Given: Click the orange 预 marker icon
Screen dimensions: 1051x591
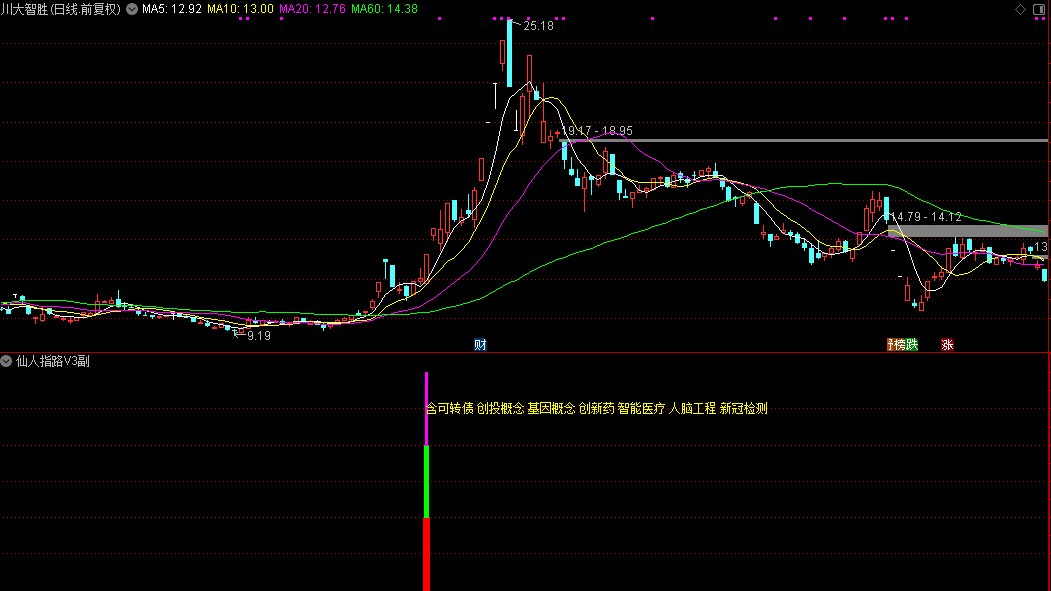Looking at the screenshot, I should click(890, 344).
